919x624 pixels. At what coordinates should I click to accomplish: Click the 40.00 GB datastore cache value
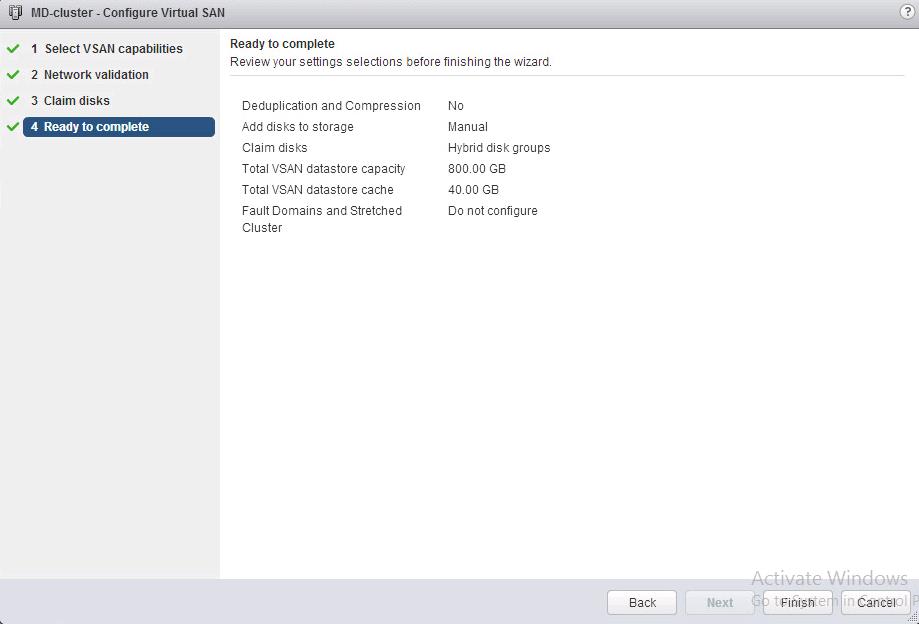tap(473, 190)
